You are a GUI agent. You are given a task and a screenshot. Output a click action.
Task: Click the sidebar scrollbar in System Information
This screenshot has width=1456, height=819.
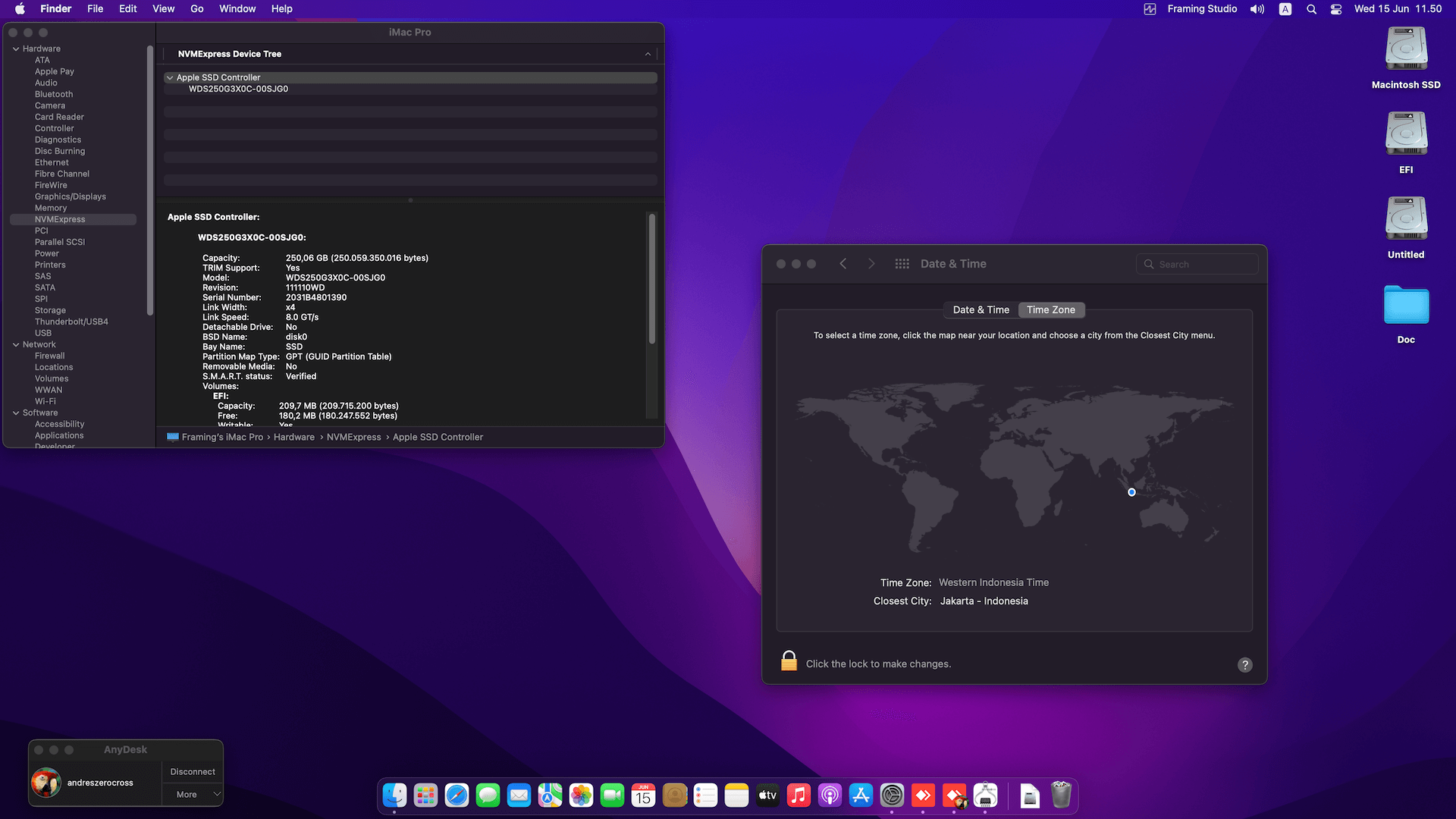coord(150,180)
